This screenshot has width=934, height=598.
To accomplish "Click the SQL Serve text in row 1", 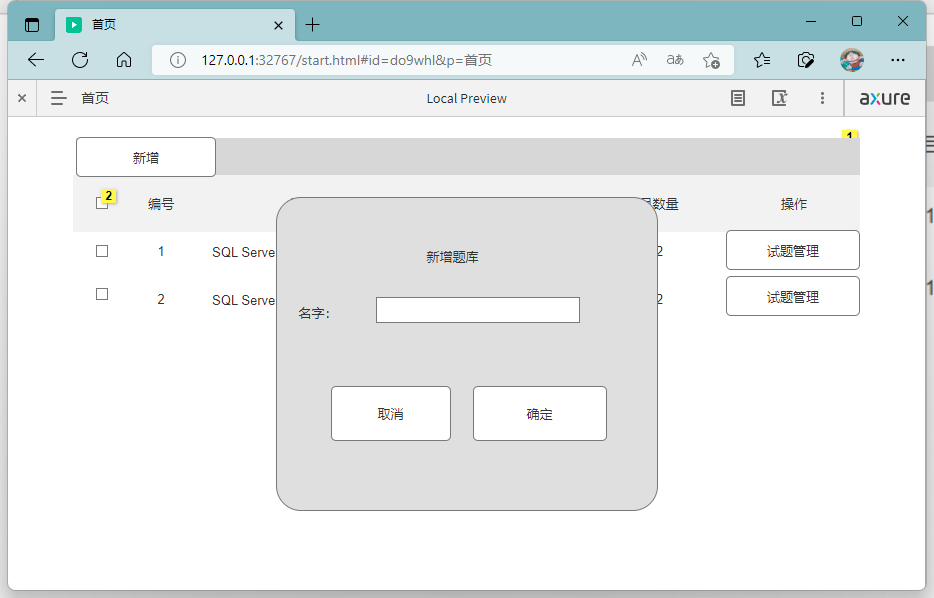I will click(244, 253).
